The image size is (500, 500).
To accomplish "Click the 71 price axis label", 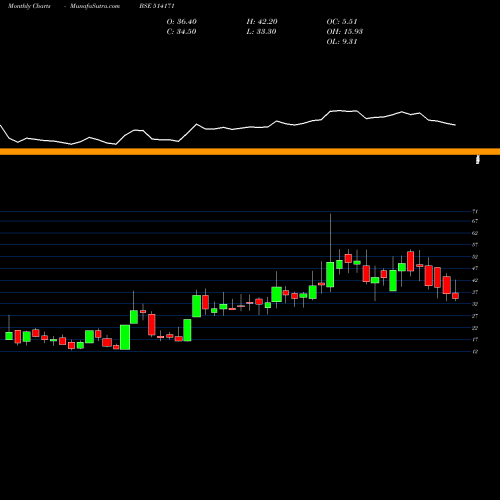I will point(475,211).
